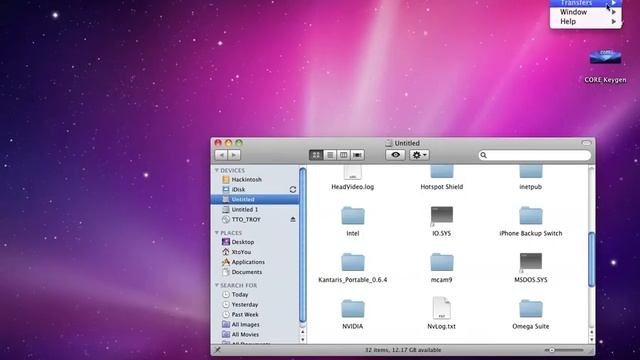Image resolution: width=640 pixels, height=360 pixels.
Task: Eject the TTO_TROY disc
Action: coord(293,220)
